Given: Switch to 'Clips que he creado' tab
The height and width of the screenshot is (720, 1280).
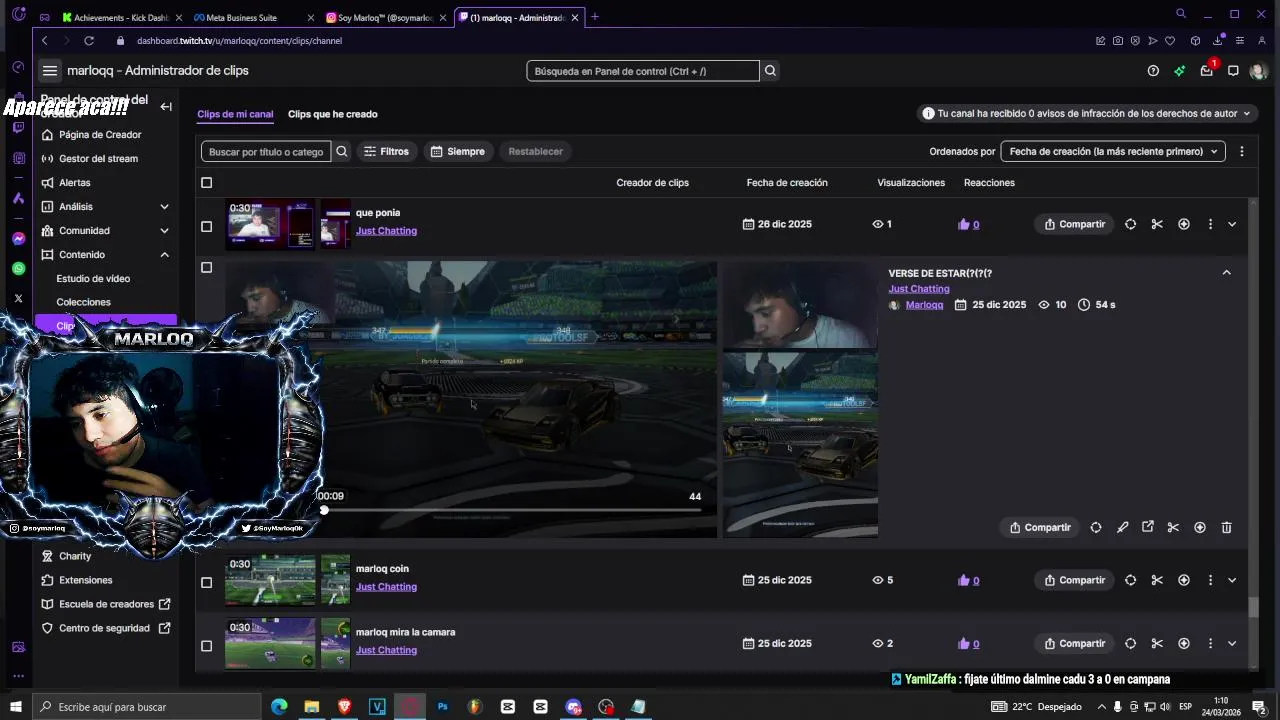Looking at the screenshot, I should coord(333,114).
